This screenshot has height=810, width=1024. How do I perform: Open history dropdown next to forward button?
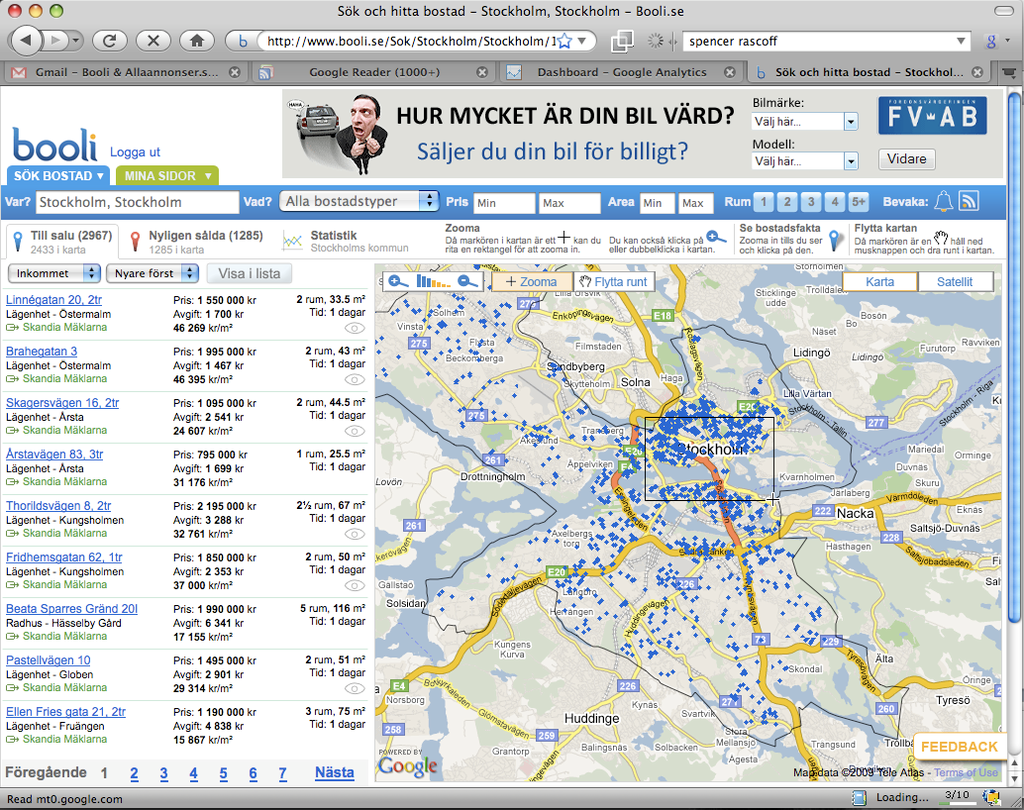click(76, 40)
